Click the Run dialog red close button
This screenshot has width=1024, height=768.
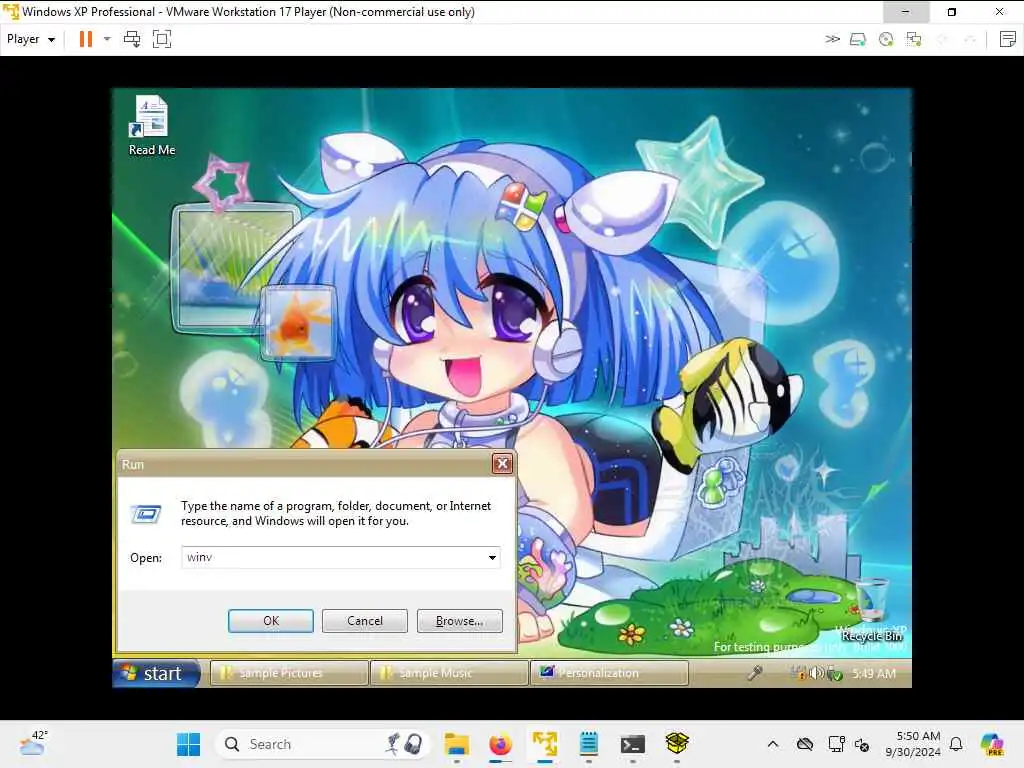coord(502,464)
